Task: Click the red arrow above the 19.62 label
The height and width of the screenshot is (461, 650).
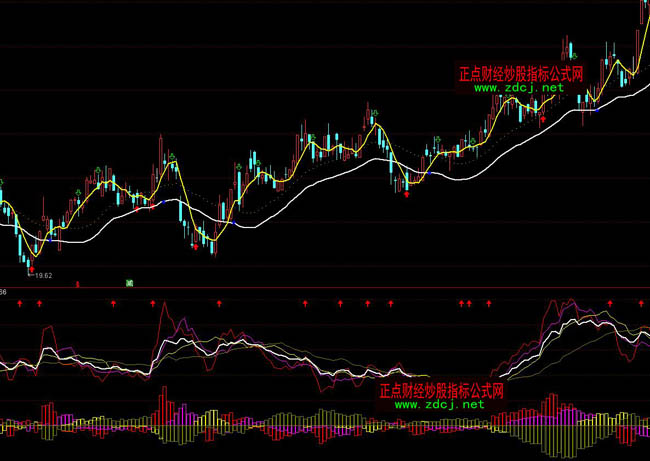Action: [32, 269]
